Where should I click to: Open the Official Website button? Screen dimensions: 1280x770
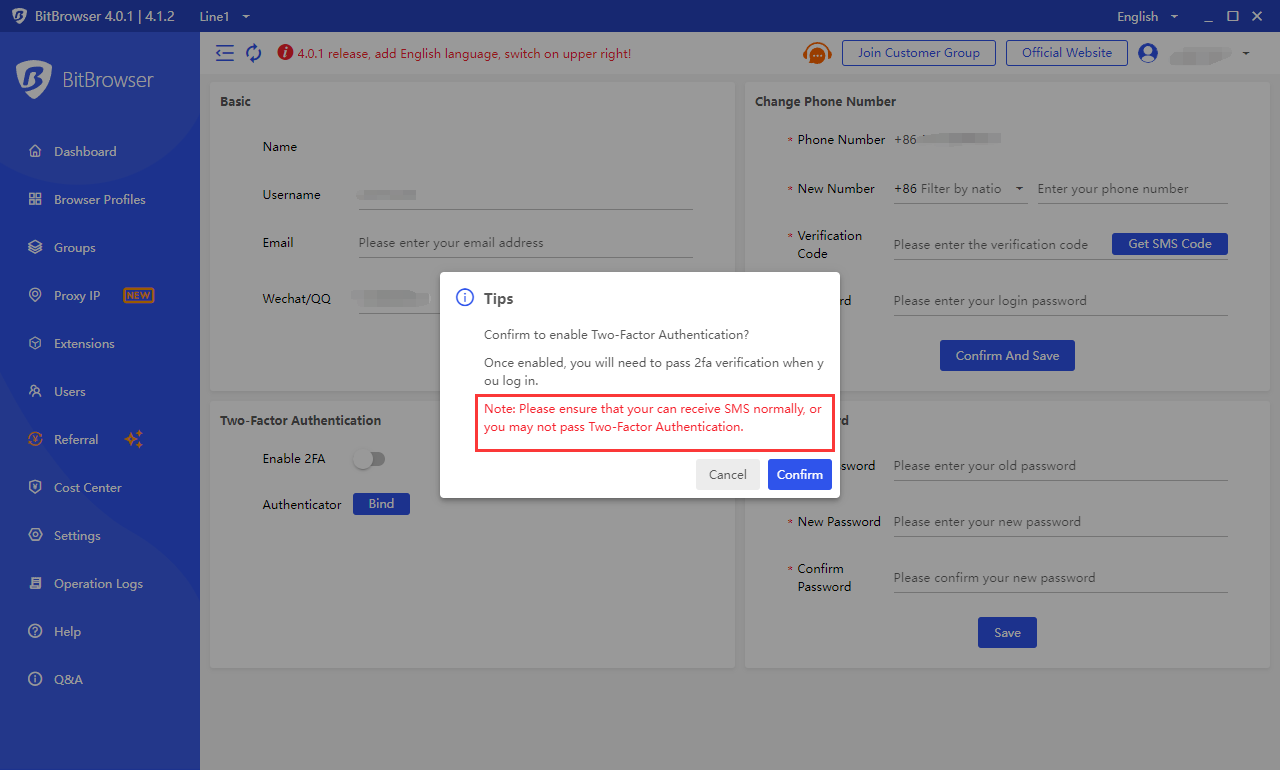pos(1067,53)
